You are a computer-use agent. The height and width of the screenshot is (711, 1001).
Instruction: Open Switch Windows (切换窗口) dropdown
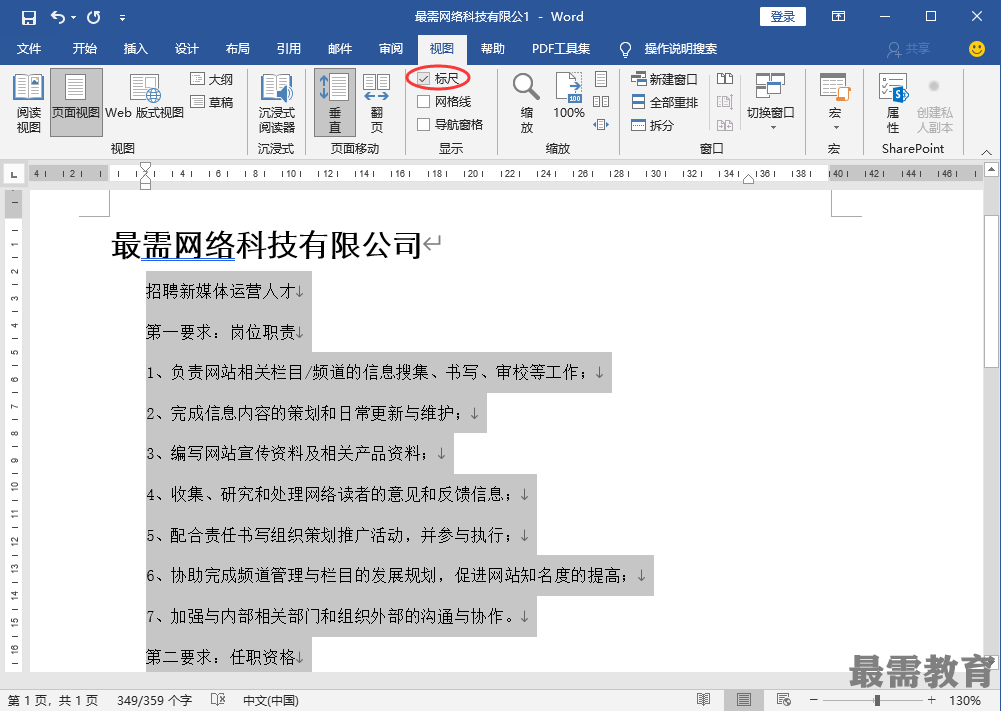[771, 103]
